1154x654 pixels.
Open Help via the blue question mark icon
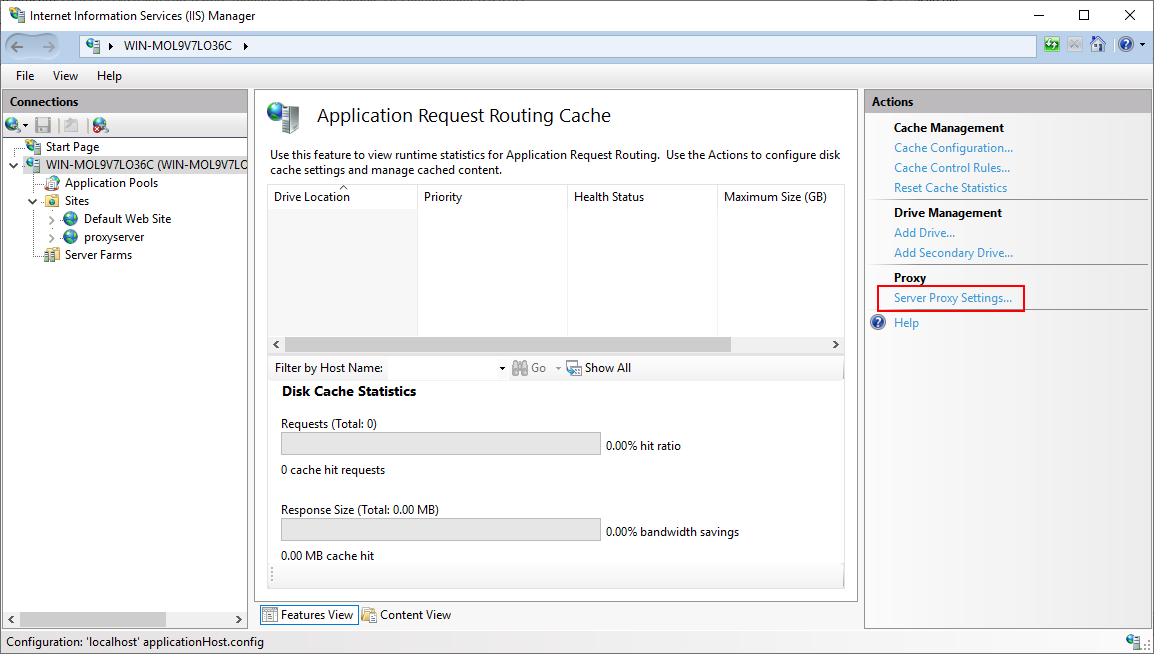coord(1124,44)
